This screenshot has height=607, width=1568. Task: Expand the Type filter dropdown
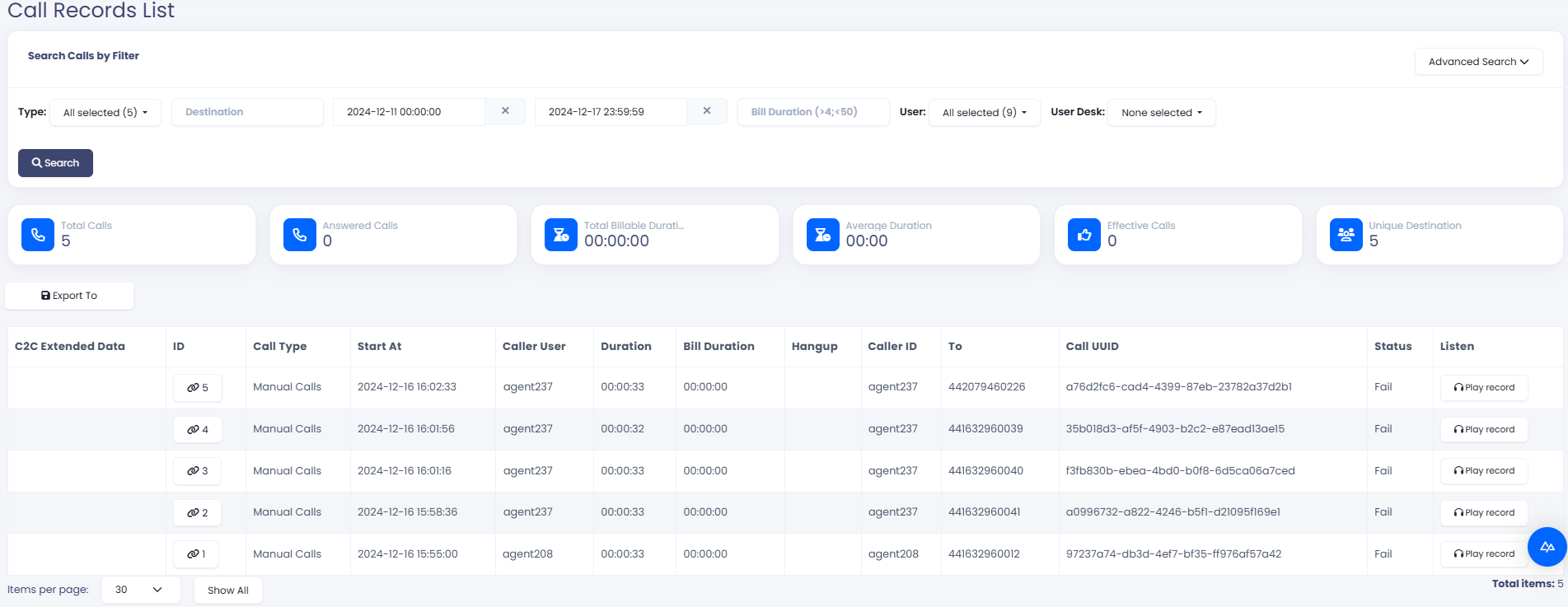[105, 112]
